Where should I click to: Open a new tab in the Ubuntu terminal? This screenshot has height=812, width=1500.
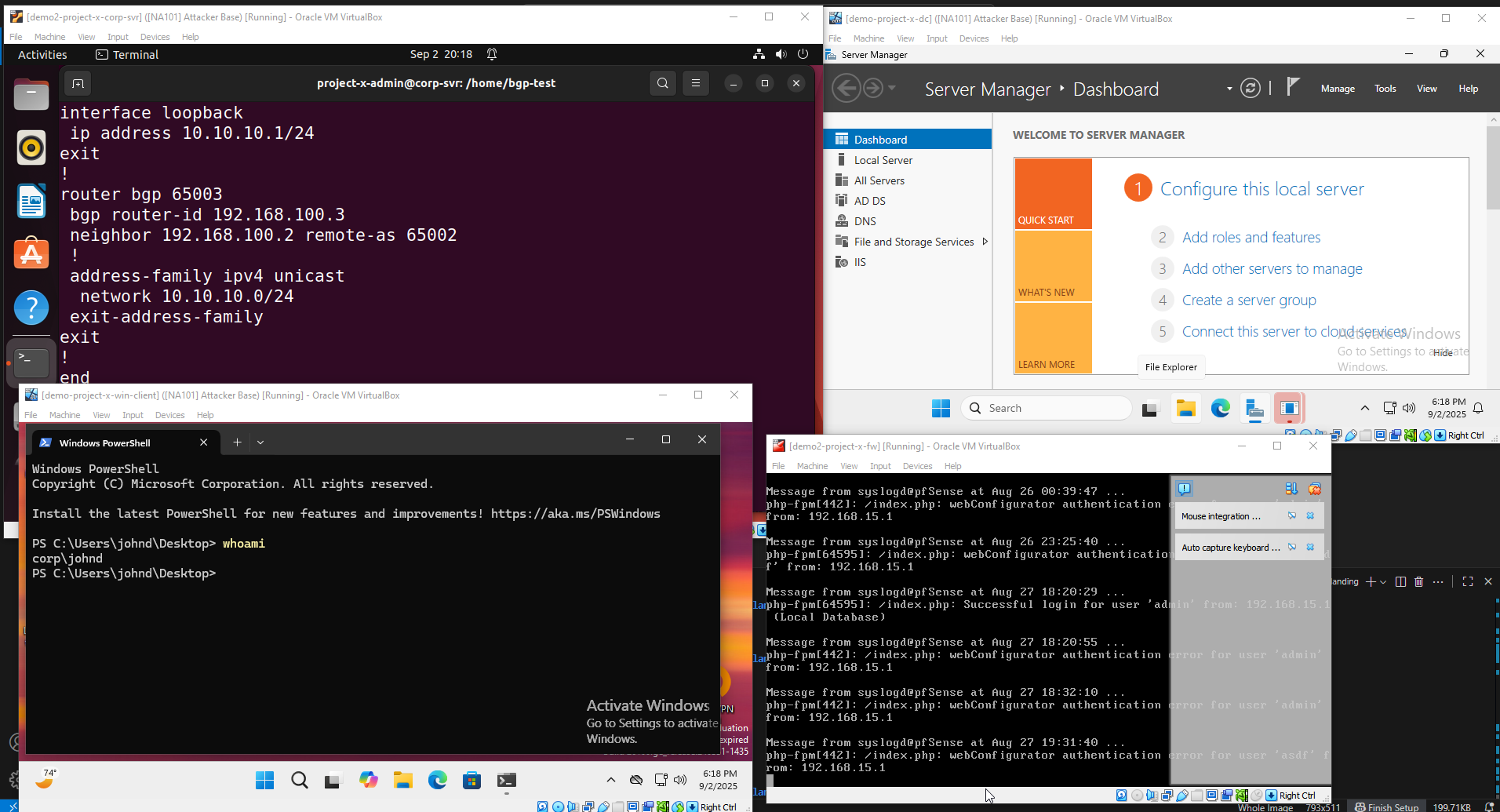click(x=78, y=83)
